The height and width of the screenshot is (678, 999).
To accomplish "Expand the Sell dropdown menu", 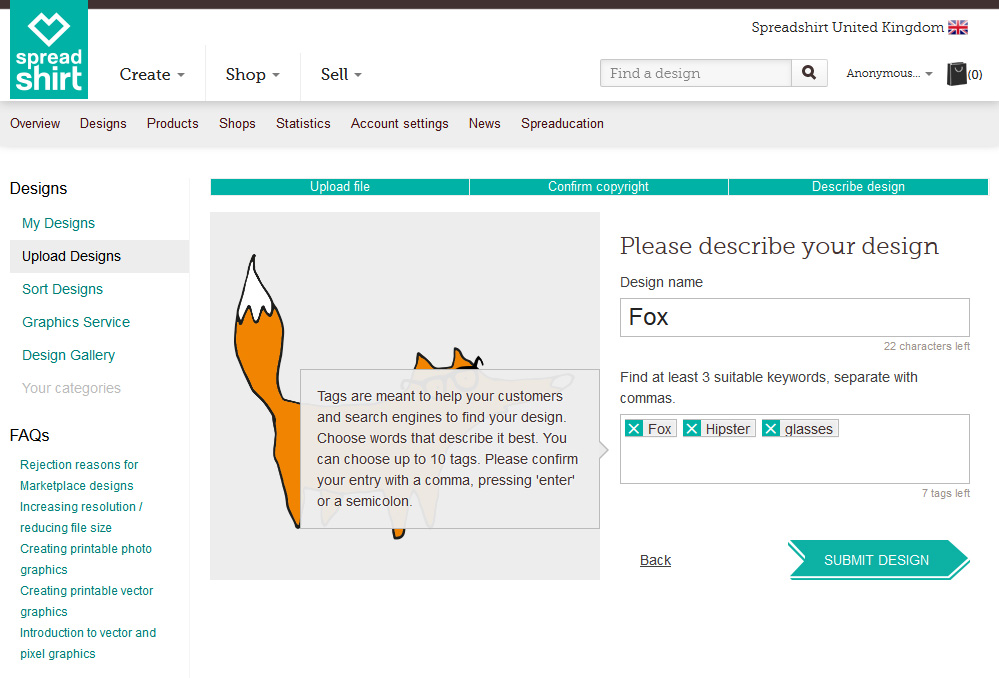I will 341,74.
